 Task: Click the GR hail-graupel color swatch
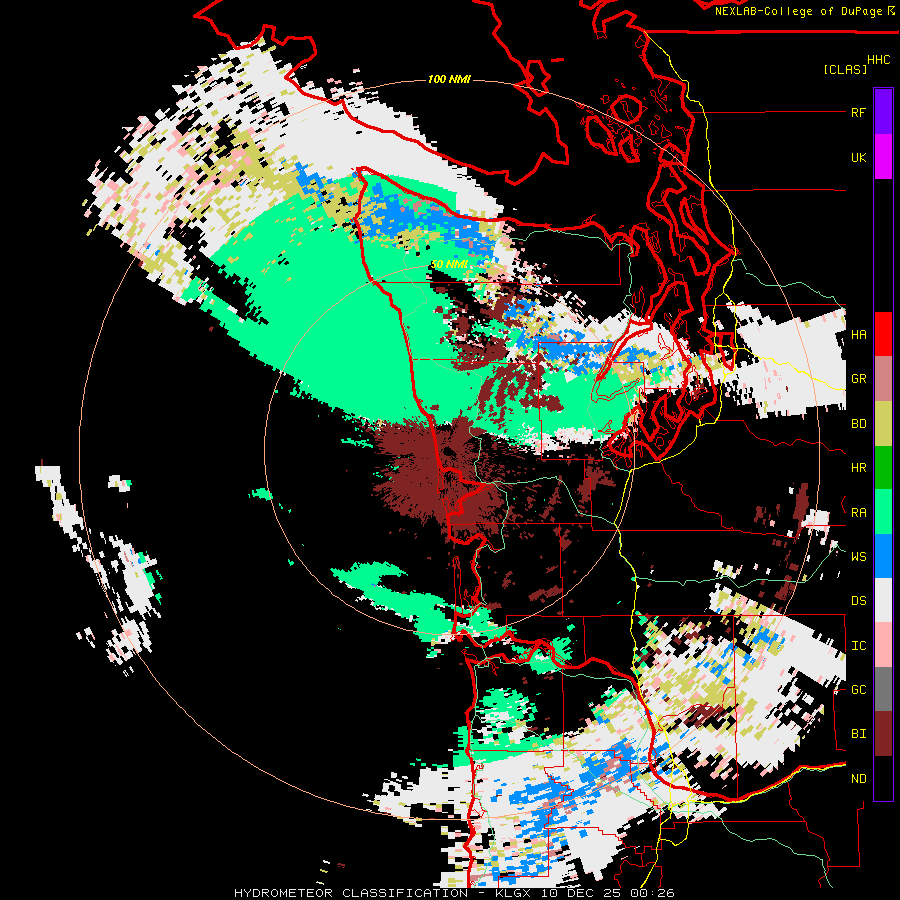pyautogui.click(x=883, y=379)
